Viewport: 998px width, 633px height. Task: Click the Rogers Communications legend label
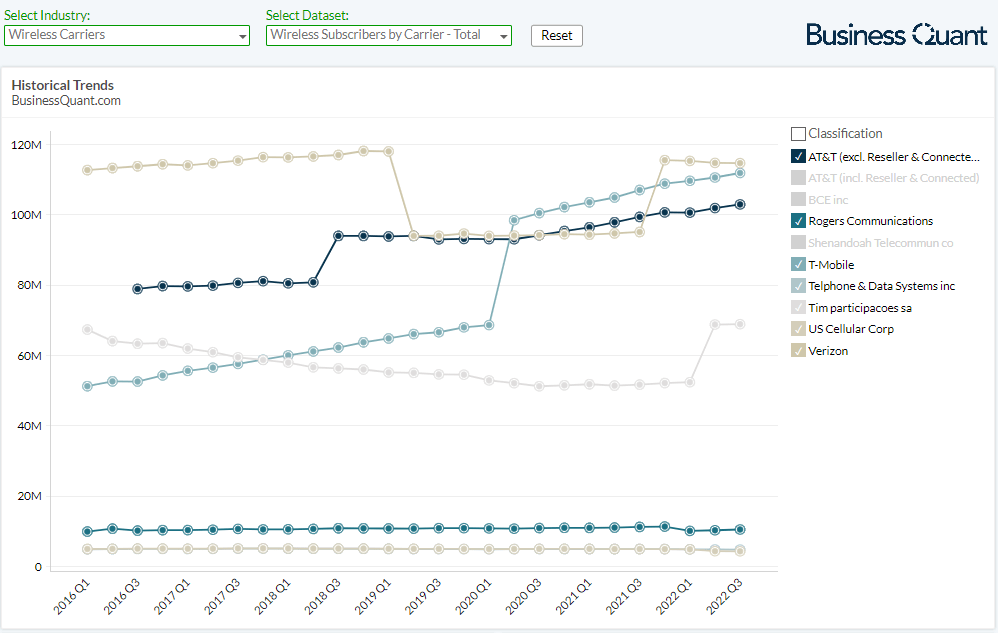pos(871,221)
